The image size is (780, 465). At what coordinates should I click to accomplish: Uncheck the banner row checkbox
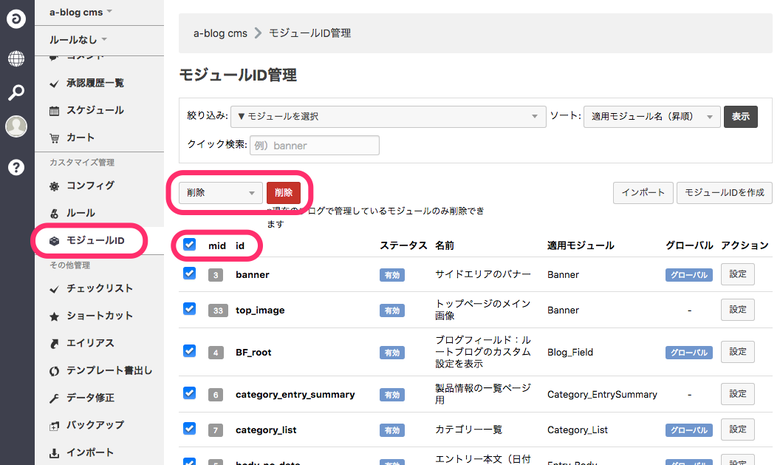click(190, 273)
